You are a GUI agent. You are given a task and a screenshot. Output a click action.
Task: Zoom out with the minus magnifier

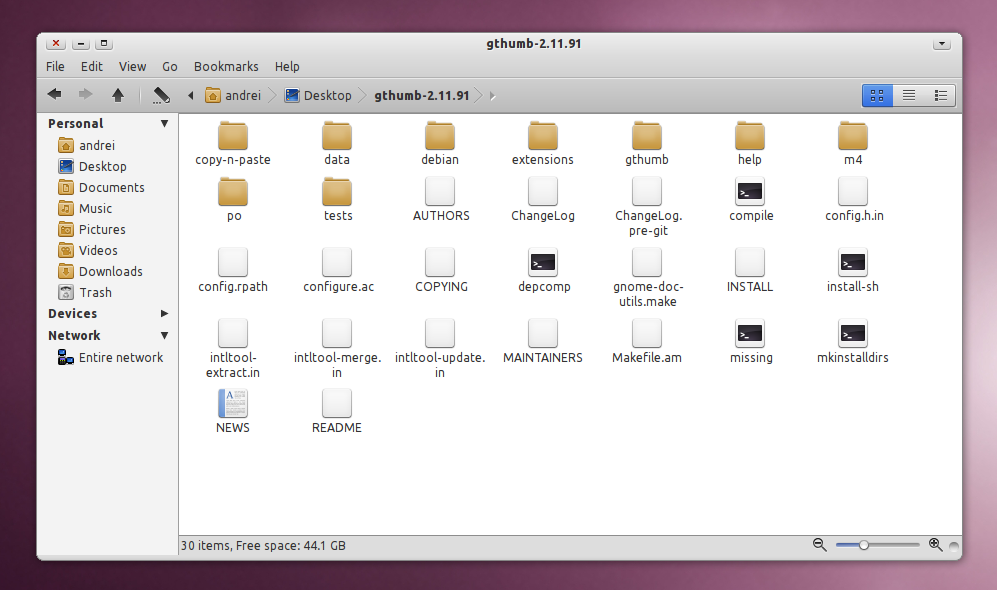coord(820,545)
